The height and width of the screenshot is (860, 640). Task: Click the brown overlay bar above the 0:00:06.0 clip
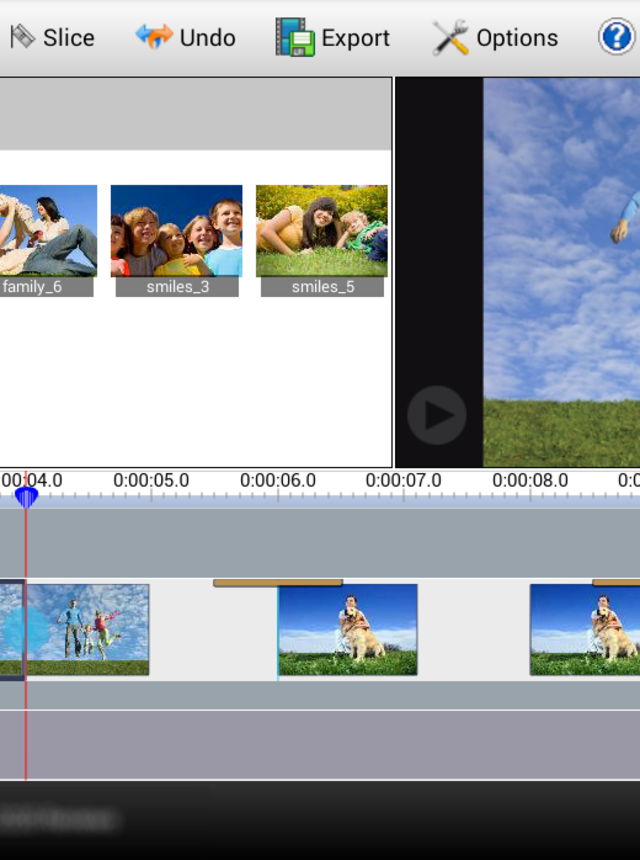[x=278, y=582]
